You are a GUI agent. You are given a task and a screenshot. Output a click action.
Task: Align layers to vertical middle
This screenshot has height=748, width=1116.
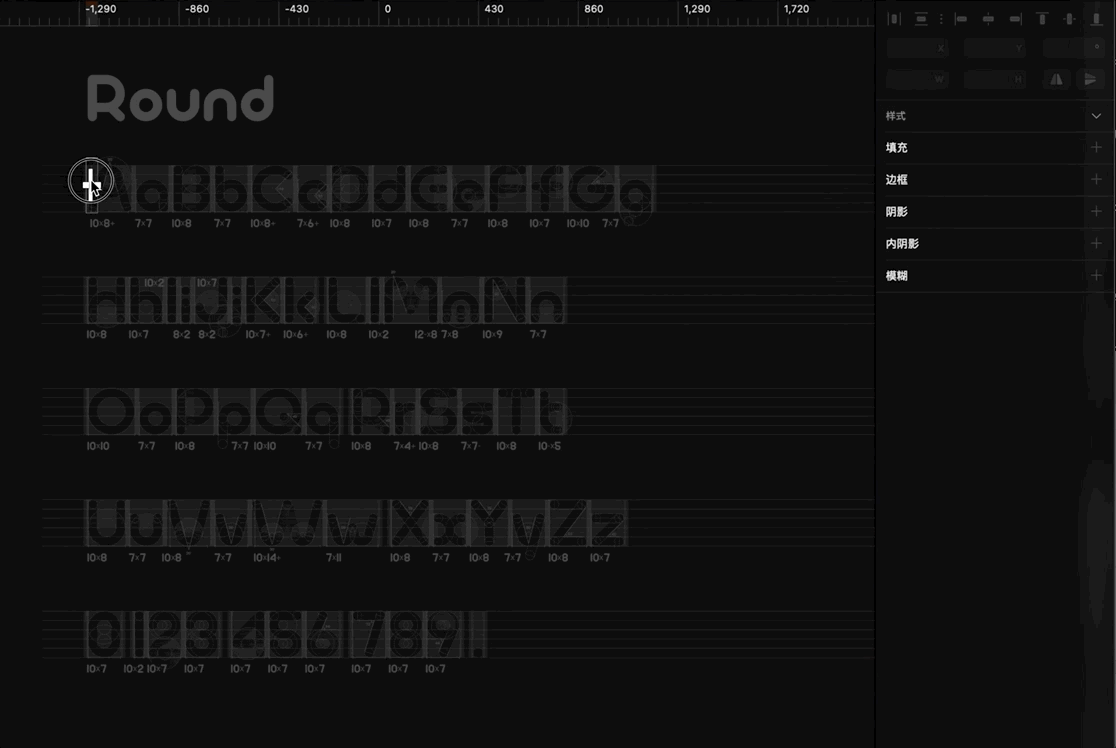coord(1069,19)
